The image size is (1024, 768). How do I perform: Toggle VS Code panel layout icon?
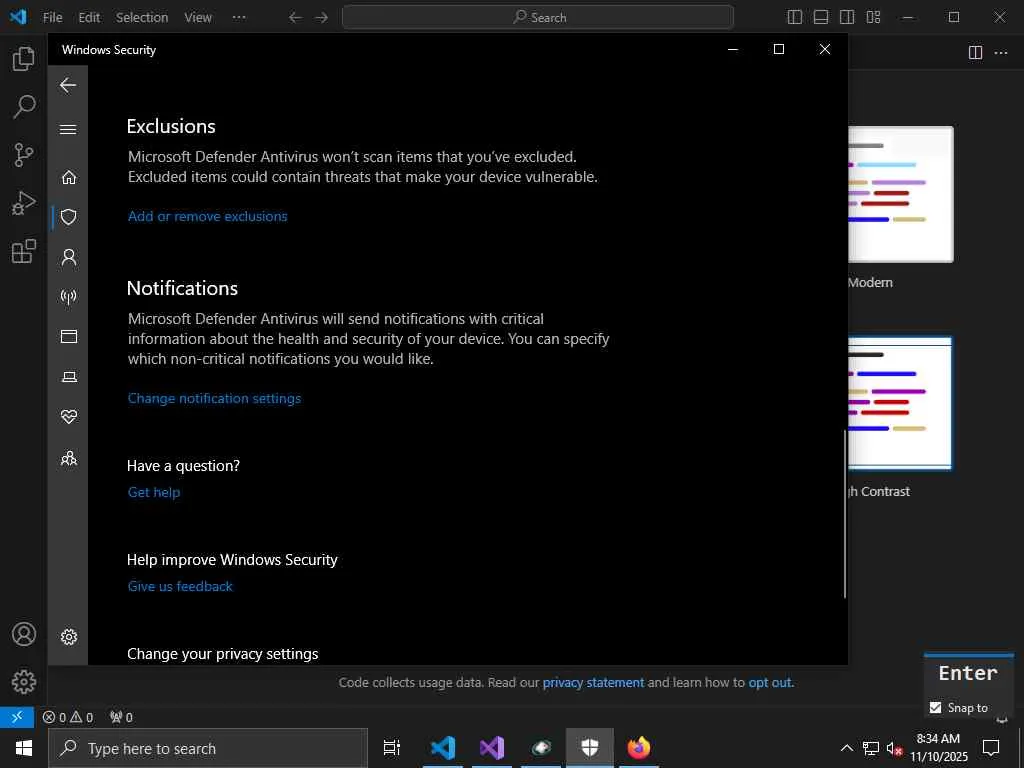click(x=821, y=18)
